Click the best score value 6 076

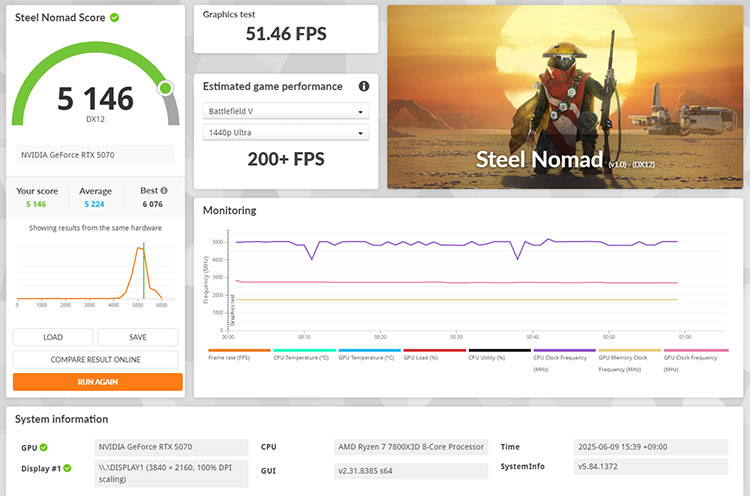point(153,204)
